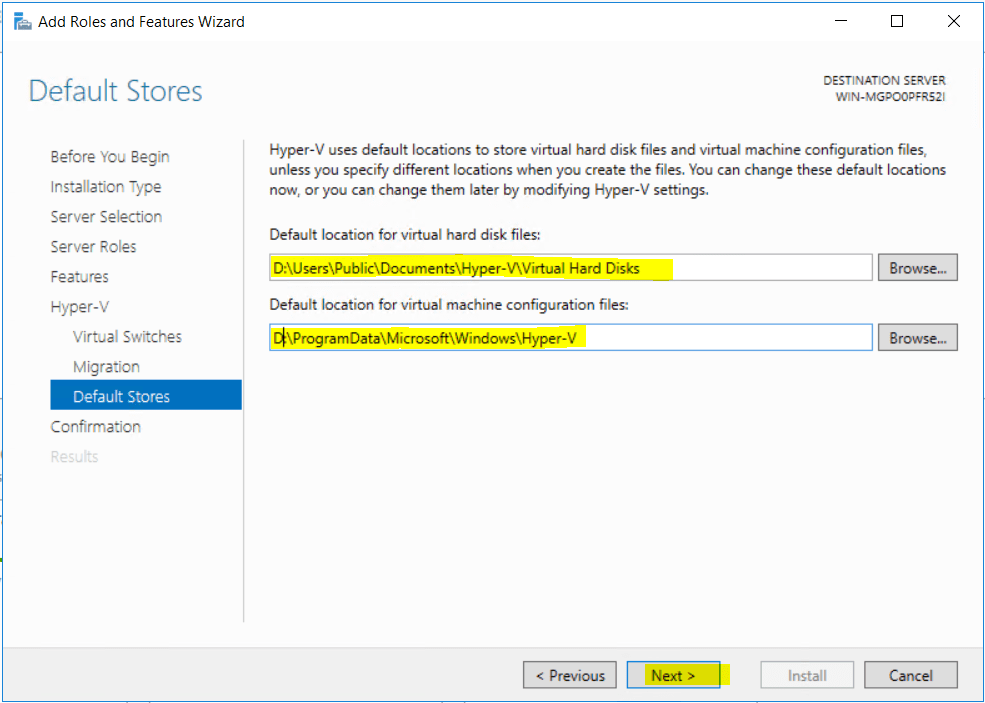Go to the Virtual Switches sub-step
This screenshot has height=703, width=985.
click(x=127, y=337)
